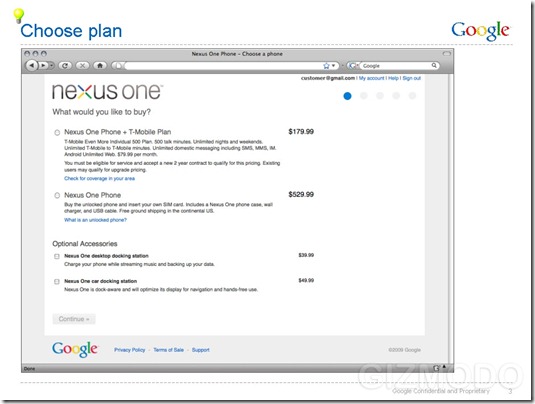Click the Google logo at slide top right
Viewport: 535px width, 404px height.
click(x=480, y=31)
